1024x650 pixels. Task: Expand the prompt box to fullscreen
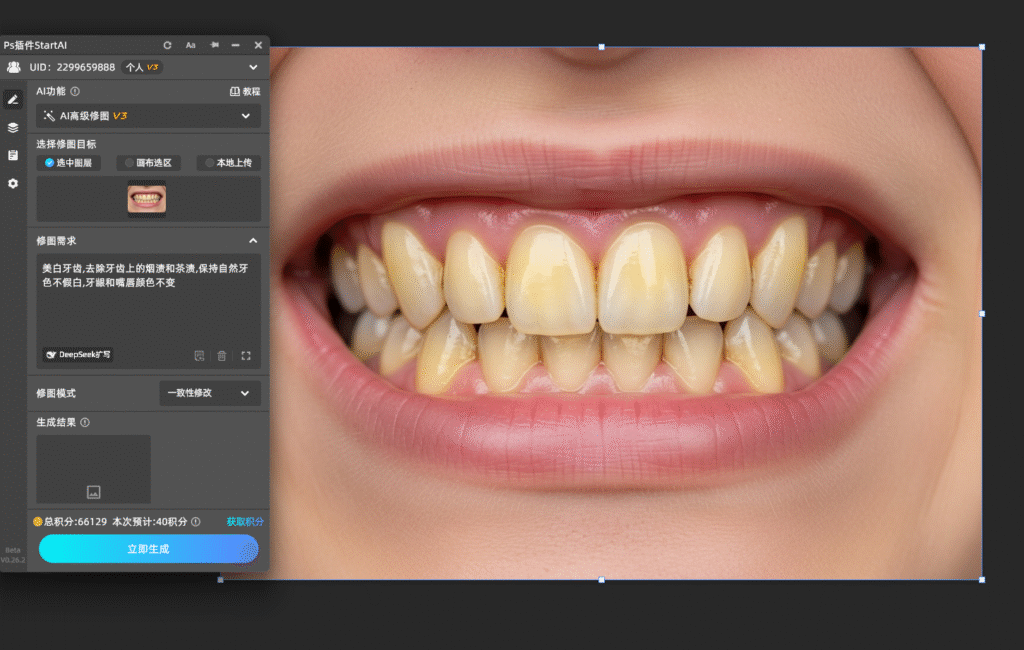pyautogui.click(x=246, y=355)
